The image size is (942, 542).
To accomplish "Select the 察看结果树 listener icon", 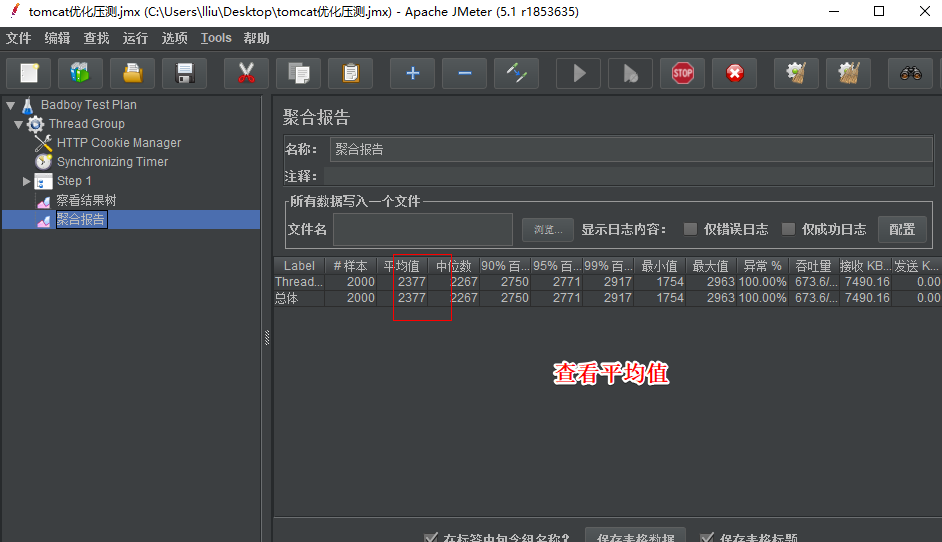I will point(43,201).
